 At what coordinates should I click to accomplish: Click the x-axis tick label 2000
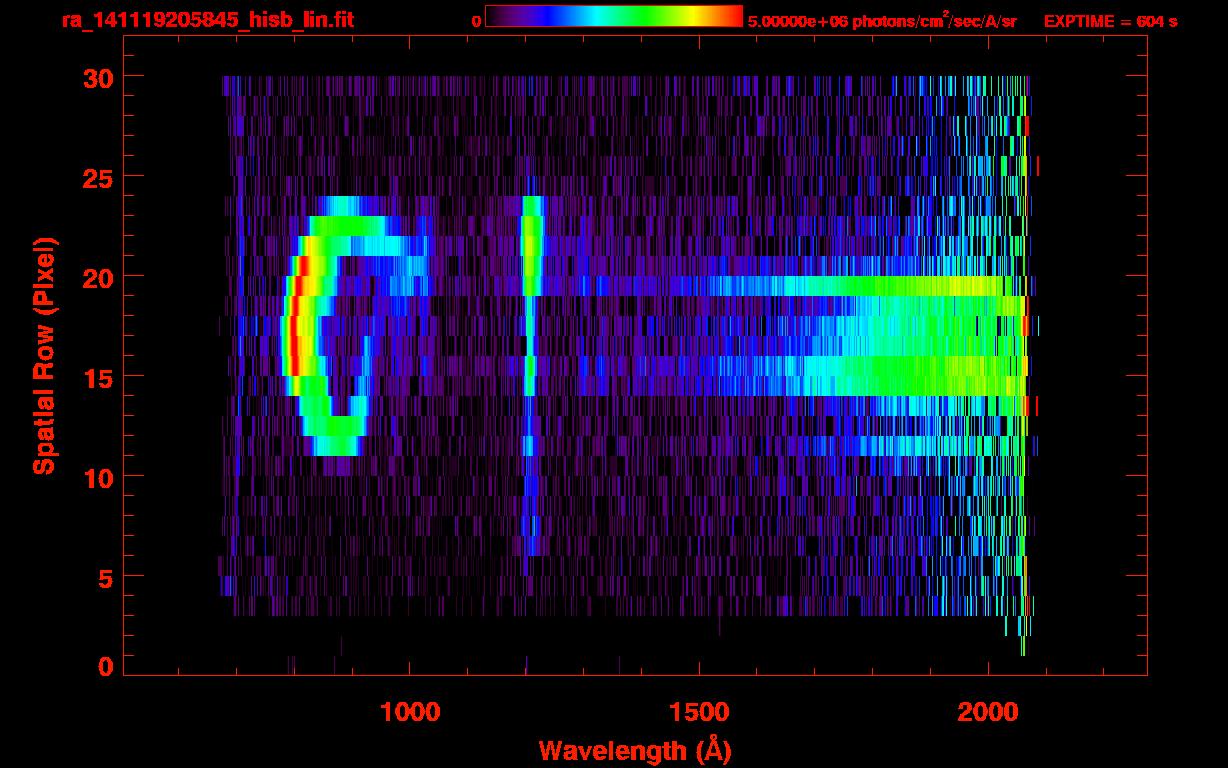pos(987,712)
